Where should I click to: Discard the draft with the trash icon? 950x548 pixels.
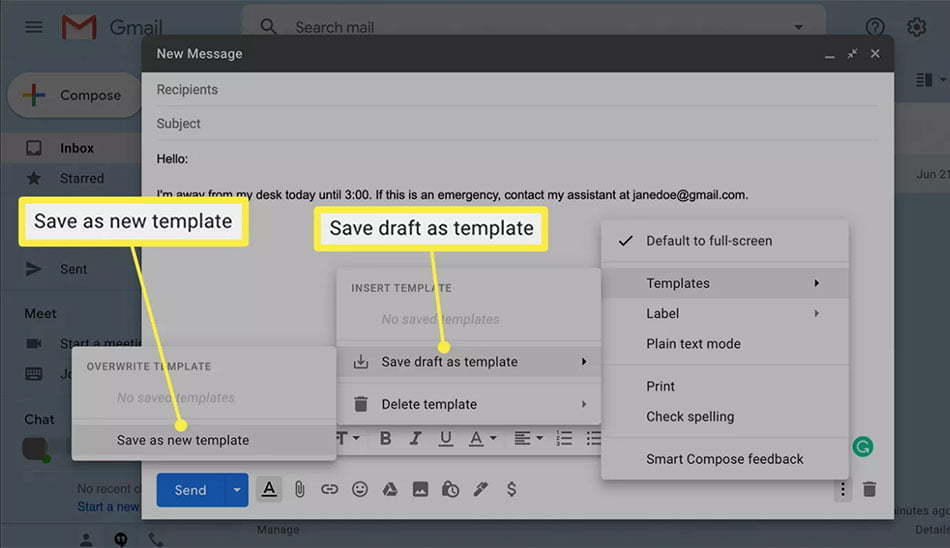pos(869,489)
